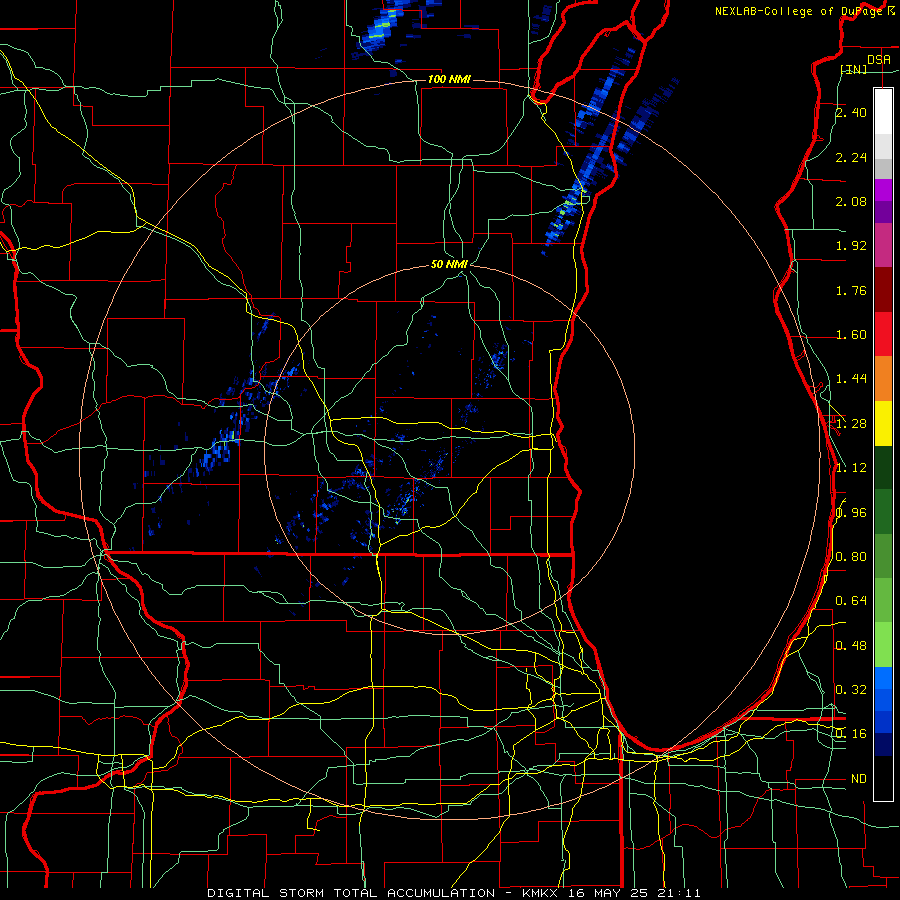
Task: Click the 0.48 legend value
Action: tap(851, 646)
